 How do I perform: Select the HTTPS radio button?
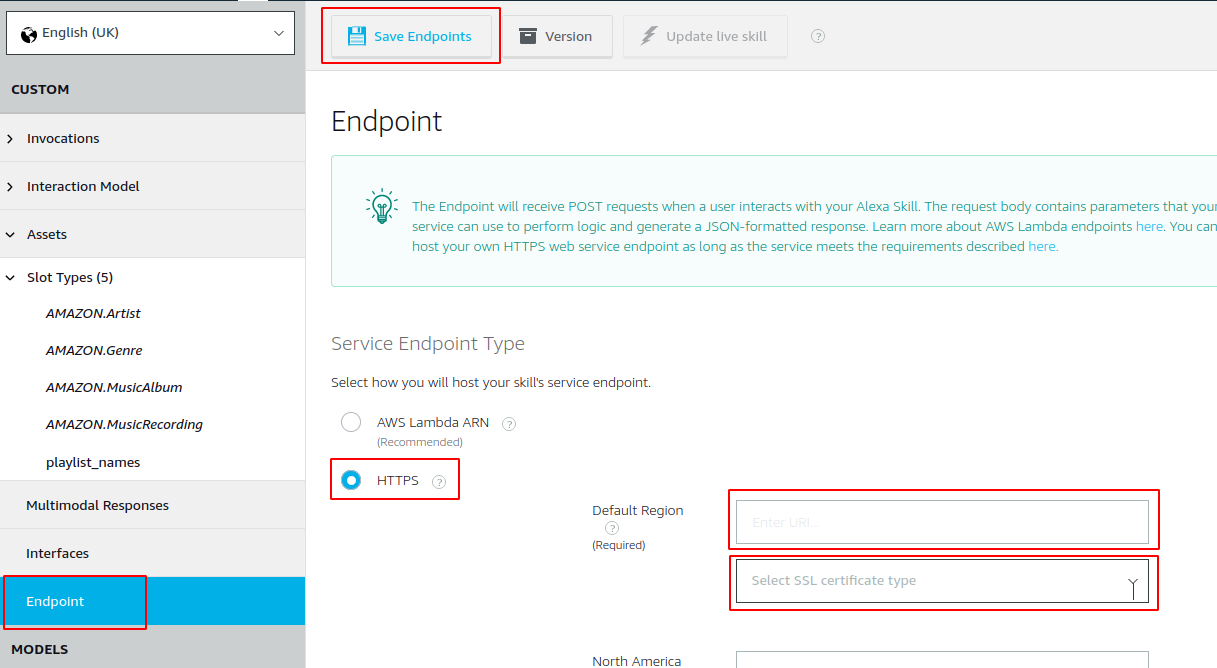(x=351, y=481)
